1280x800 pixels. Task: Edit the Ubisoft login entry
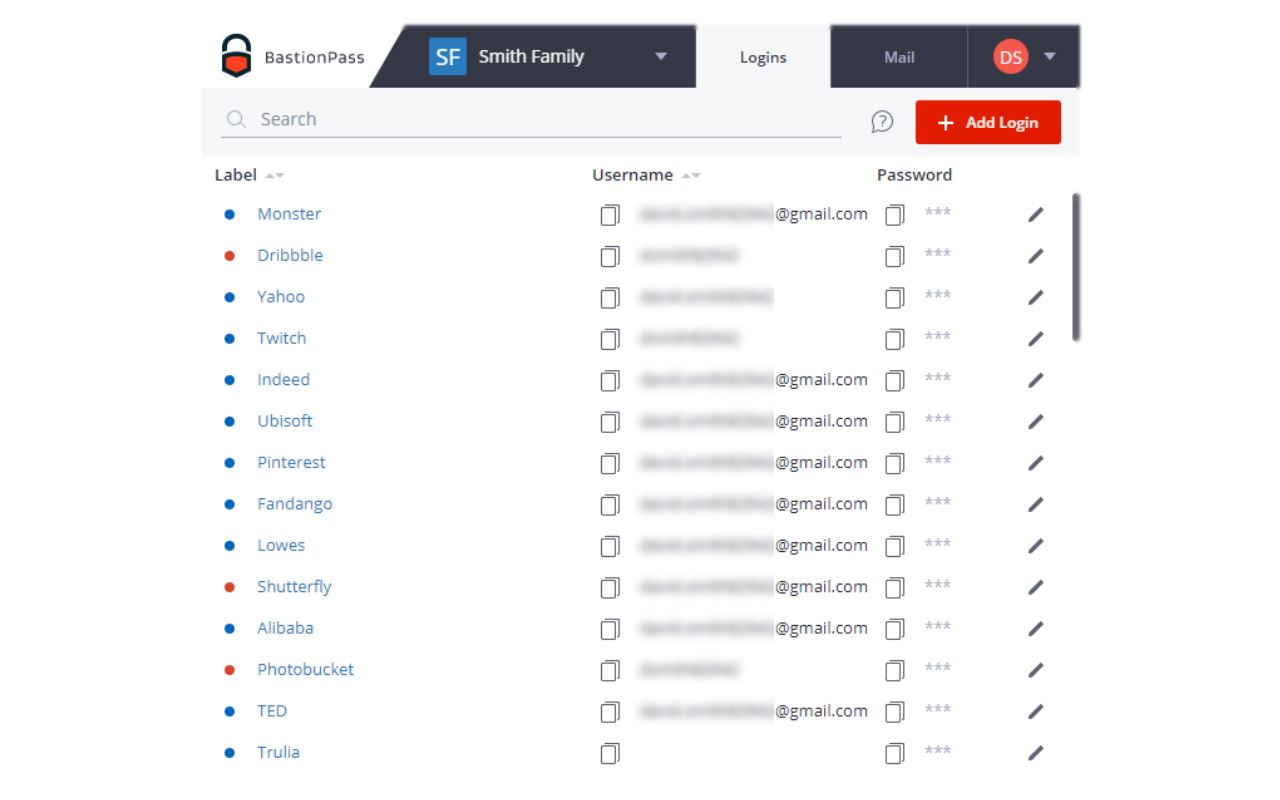pos(1036,422)
